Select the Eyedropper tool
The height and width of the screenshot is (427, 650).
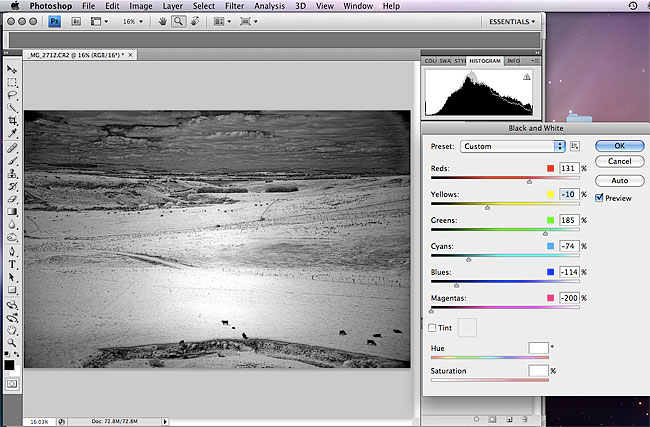(12, 134)
